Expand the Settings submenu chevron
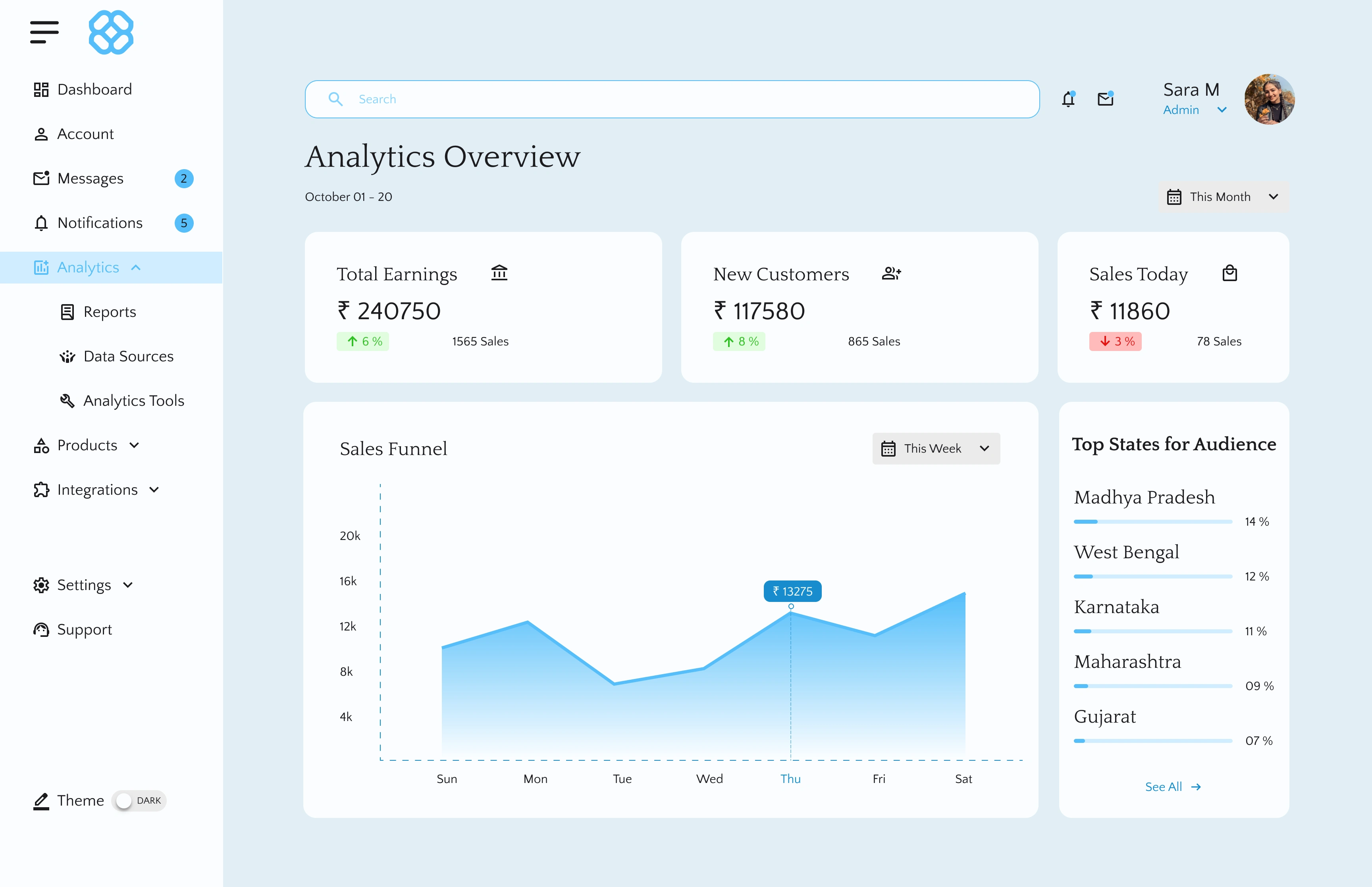Screen dimensions: 1372x887 pos(128,585)
